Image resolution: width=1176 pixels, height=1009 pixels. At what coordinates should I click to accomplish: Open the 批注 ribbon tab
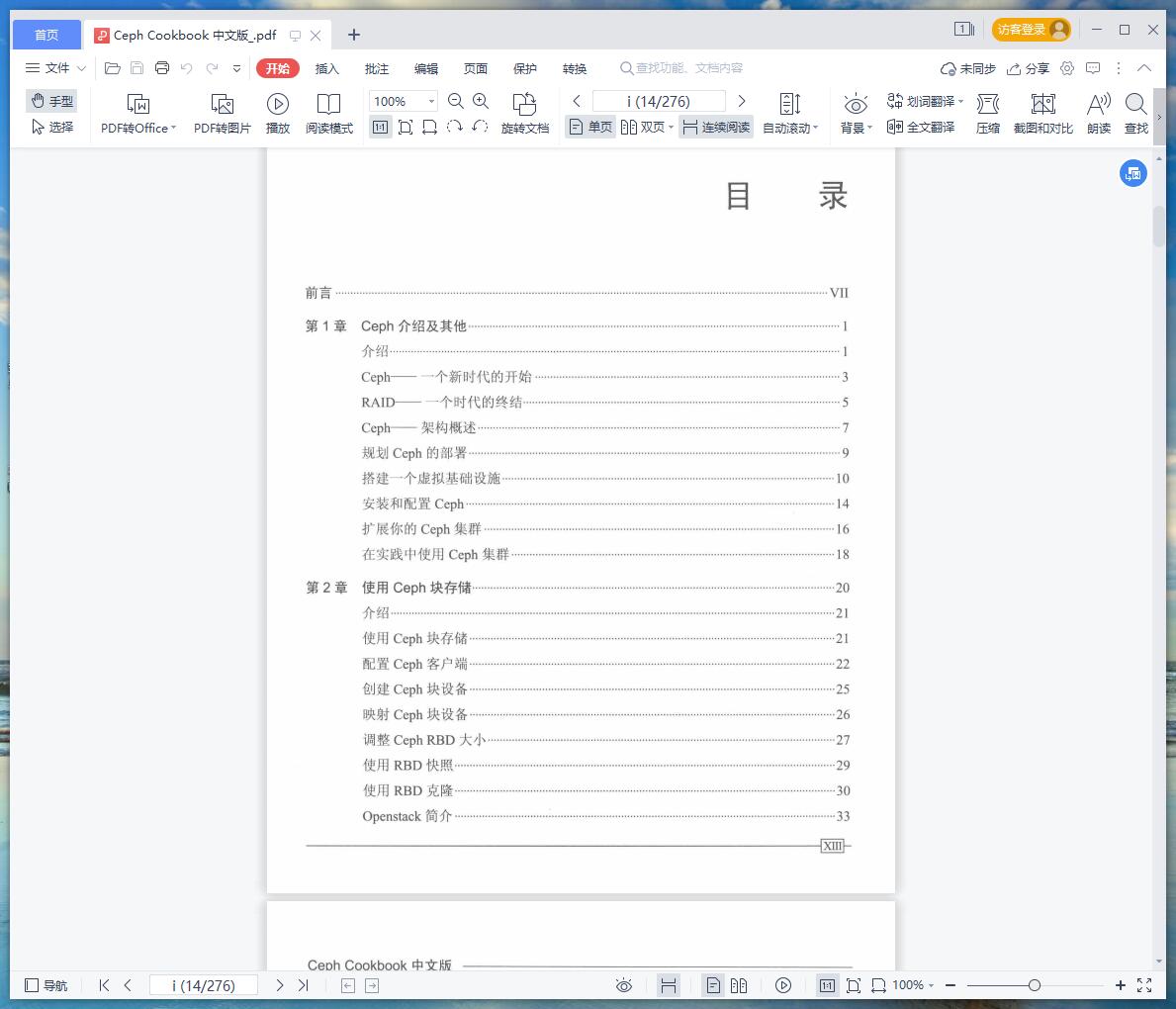pyautogui.click(x=377, y=68)
